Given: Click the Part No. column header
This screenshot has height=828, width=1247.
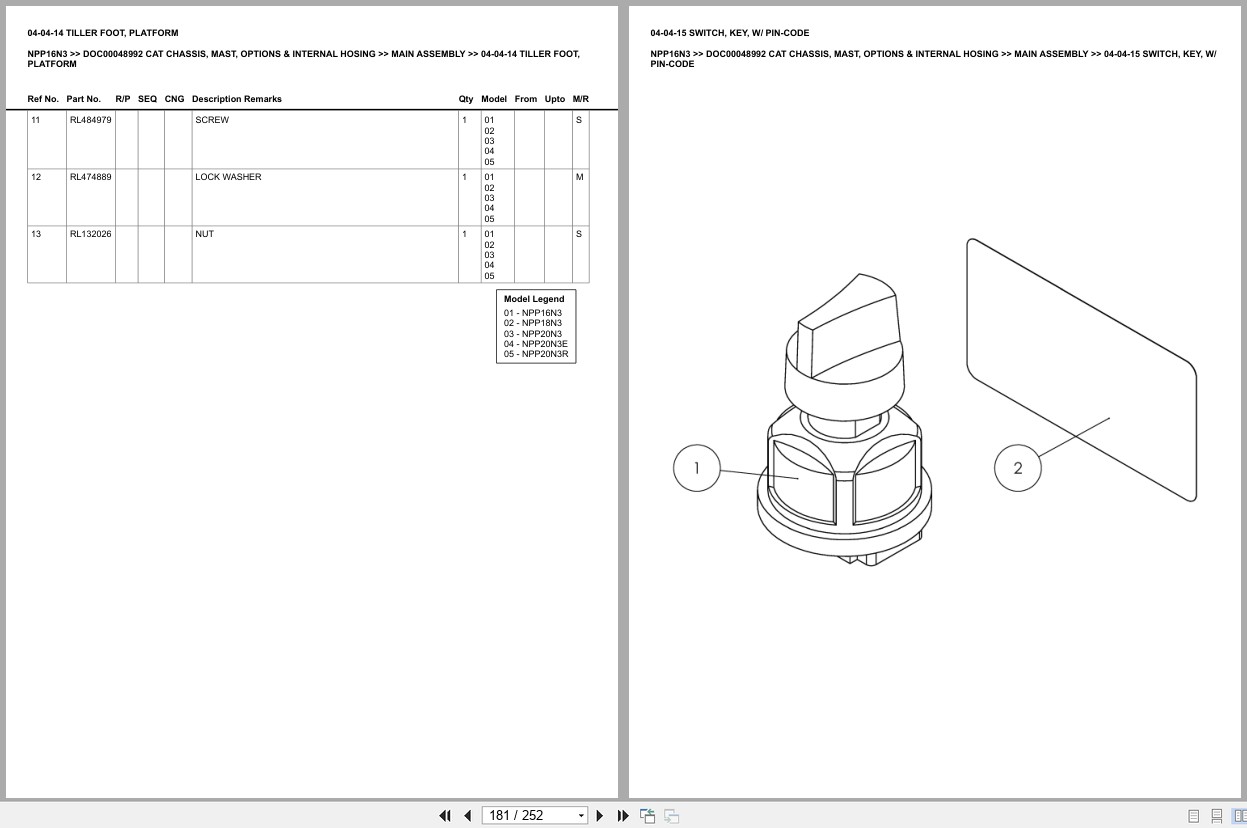Looking at the screenshot, I should pos(84,99).
